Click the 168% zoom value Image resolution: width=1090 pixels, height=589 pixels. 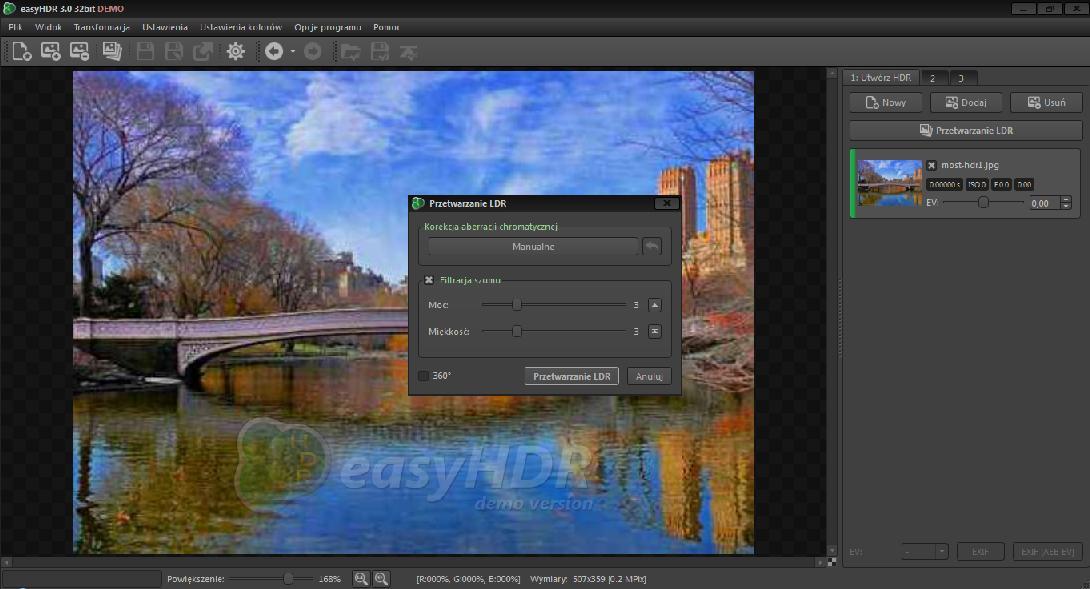pyautogui.click(x=330, y=579)
